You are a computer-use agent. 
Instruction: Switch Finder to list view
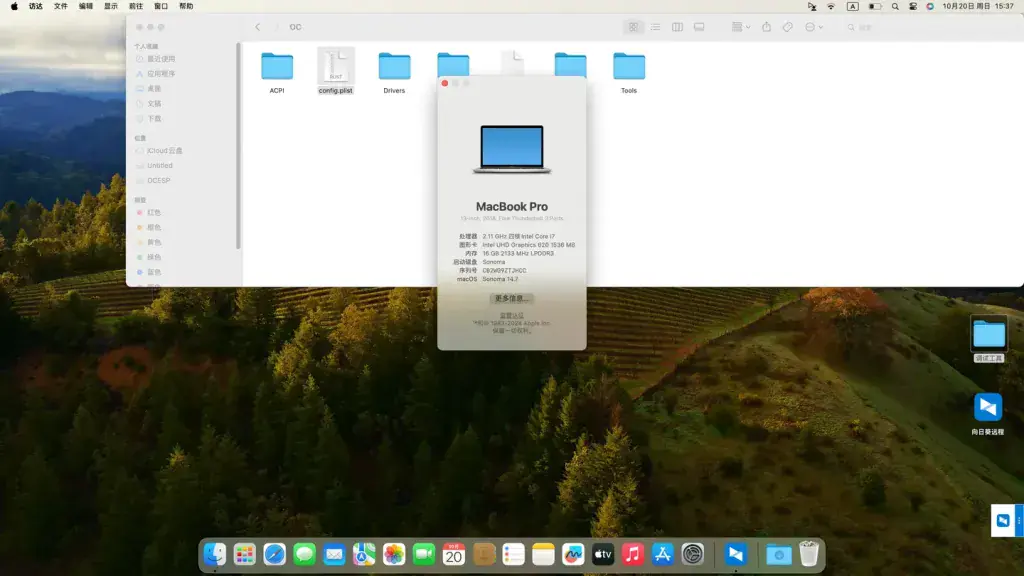click(655, 27)
